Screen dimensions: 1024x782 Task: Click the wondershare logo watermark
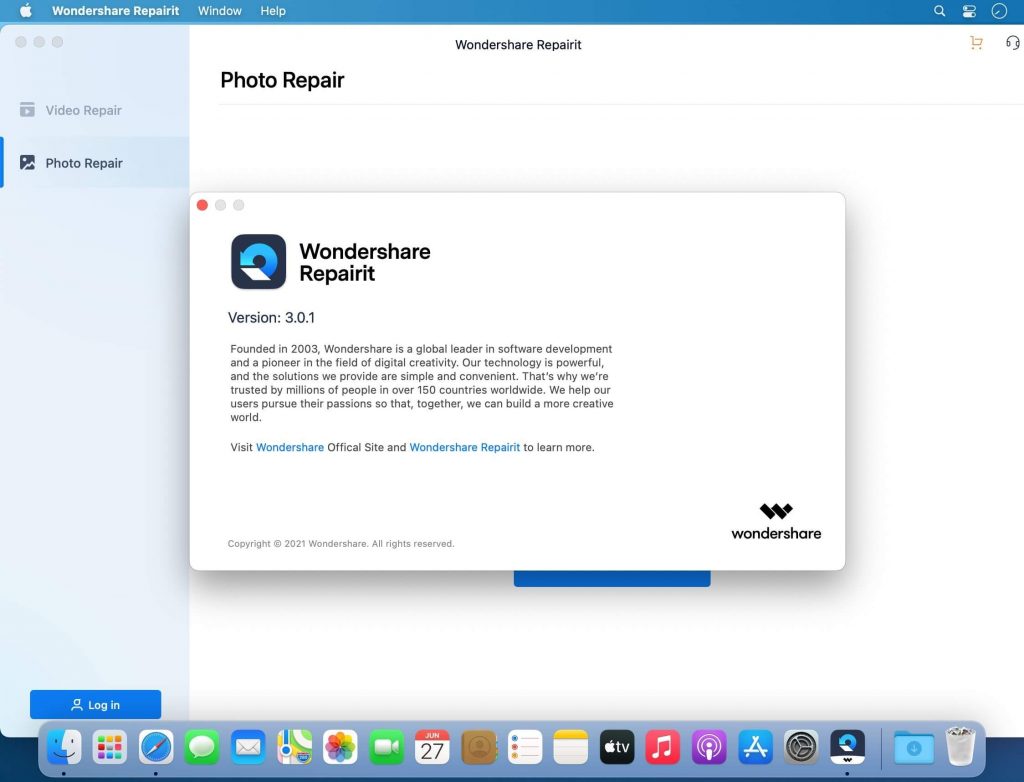click(777, 518)
